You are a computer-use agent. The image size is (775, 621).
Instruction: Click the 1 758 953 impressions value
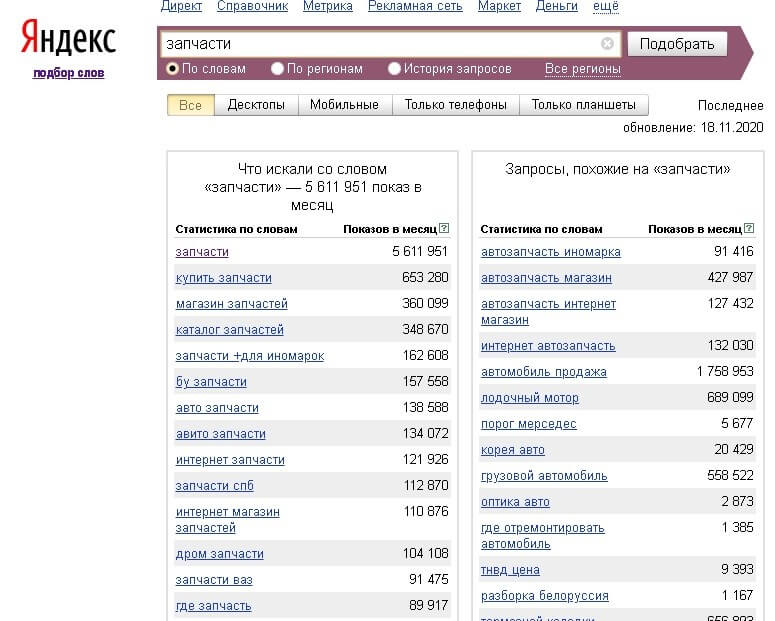725,371
